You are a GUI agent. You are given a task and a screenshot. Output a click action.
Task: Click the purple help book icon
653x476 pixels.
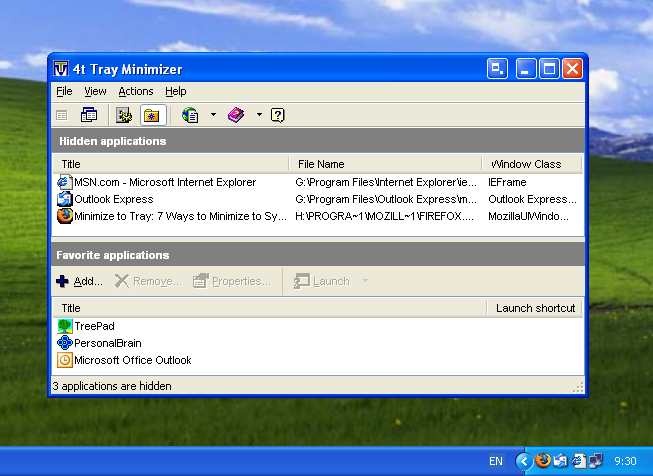[x=236, y=115]
